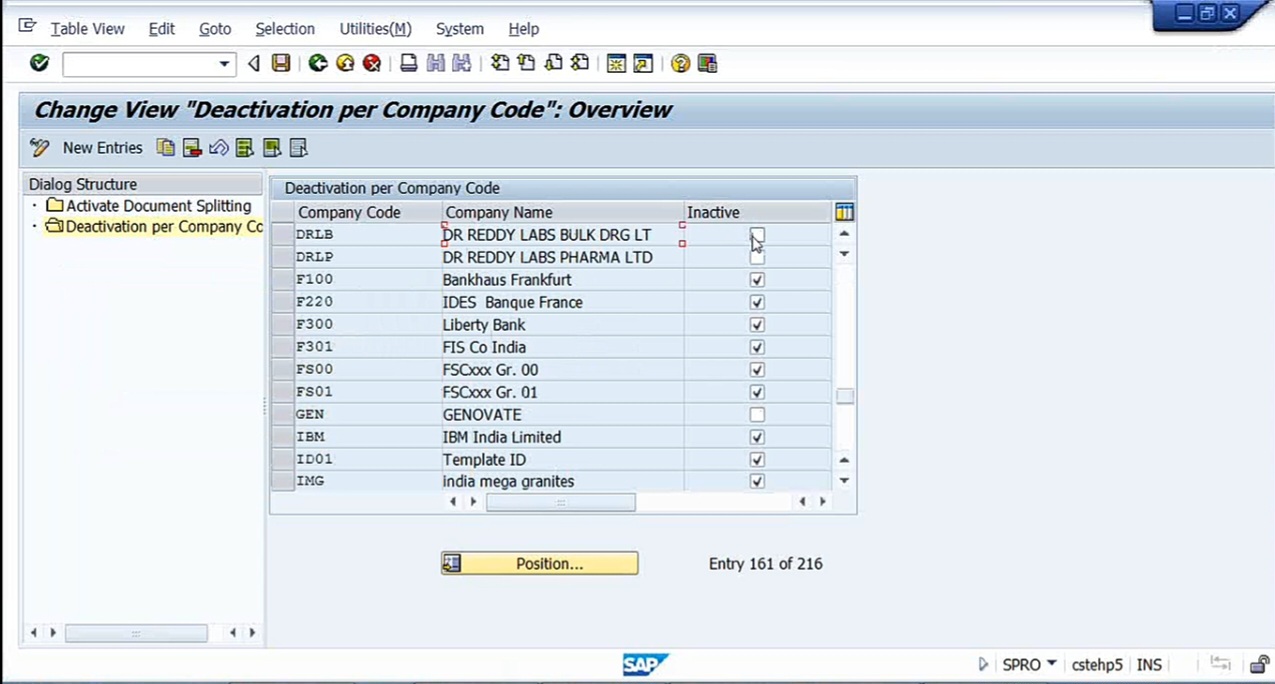Collapse the command field with the triangle arrow
This screenshot has height=684, width=1275.
point(253,64)
